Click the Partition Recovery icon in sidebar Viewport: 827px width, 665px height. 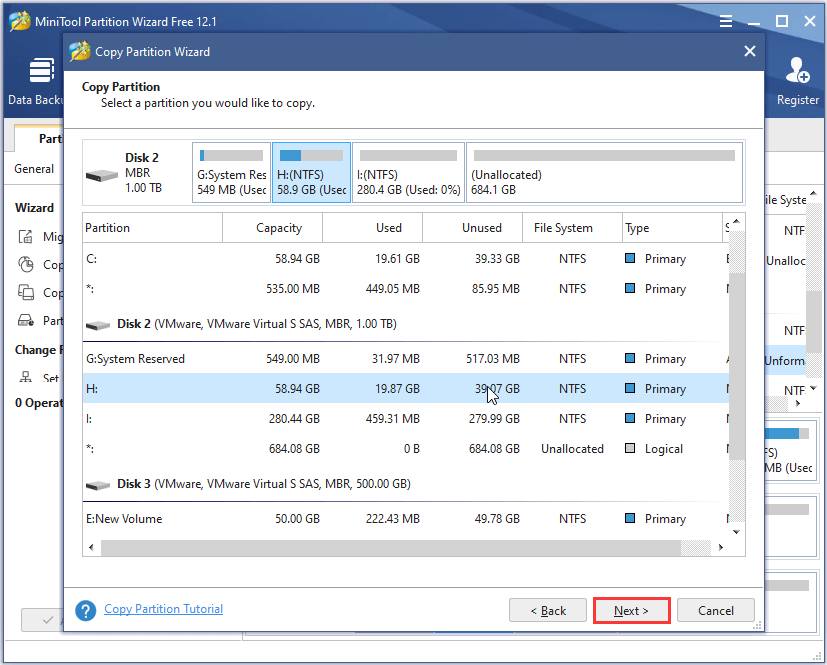point(26,320)
